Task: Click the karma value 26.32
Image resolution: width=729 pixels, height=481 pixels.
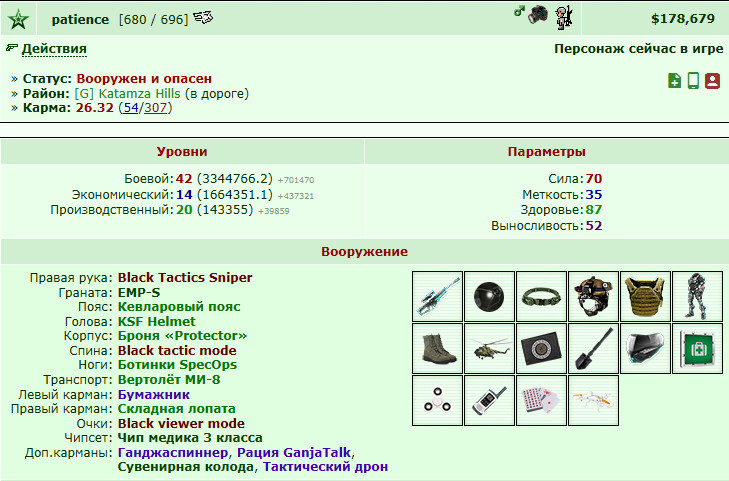Action: (94, 108)
